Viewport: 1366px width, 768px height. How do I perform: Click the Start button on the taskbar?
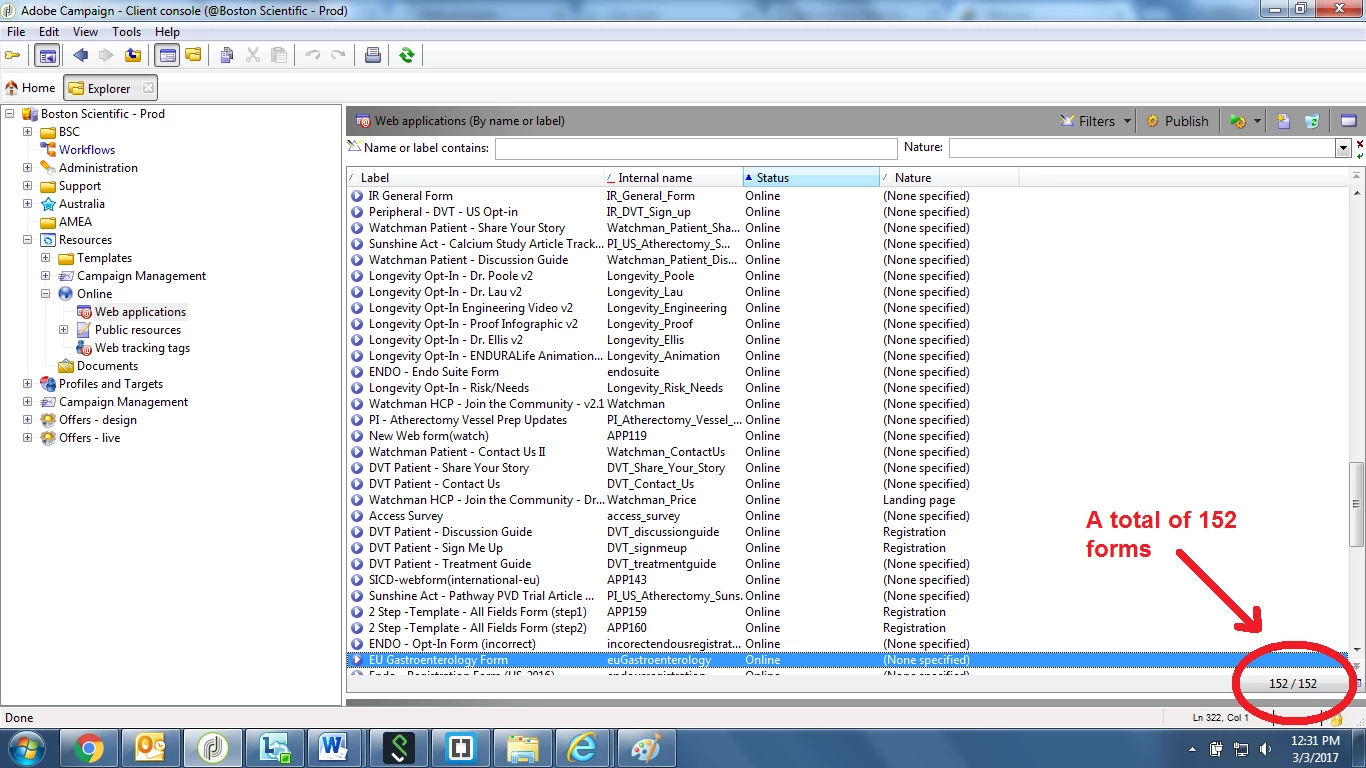(x=25, y=748)
